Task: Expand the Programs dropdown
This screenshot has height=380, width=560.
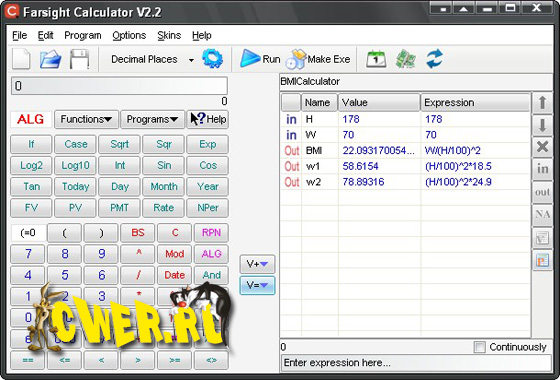Action: coord(152,119)
